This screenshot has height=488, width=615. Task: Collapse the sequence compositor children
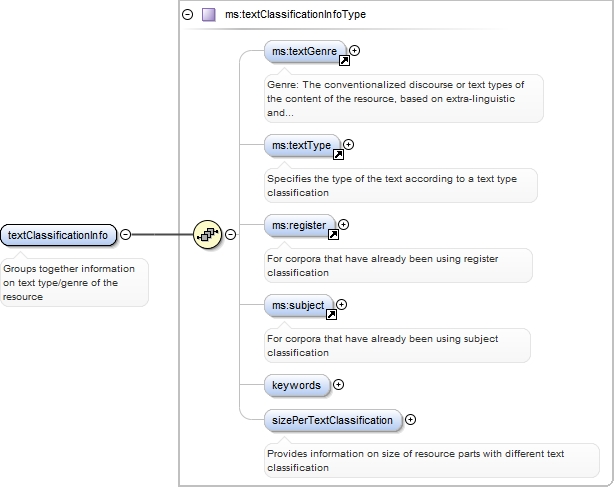click(230, 235)
